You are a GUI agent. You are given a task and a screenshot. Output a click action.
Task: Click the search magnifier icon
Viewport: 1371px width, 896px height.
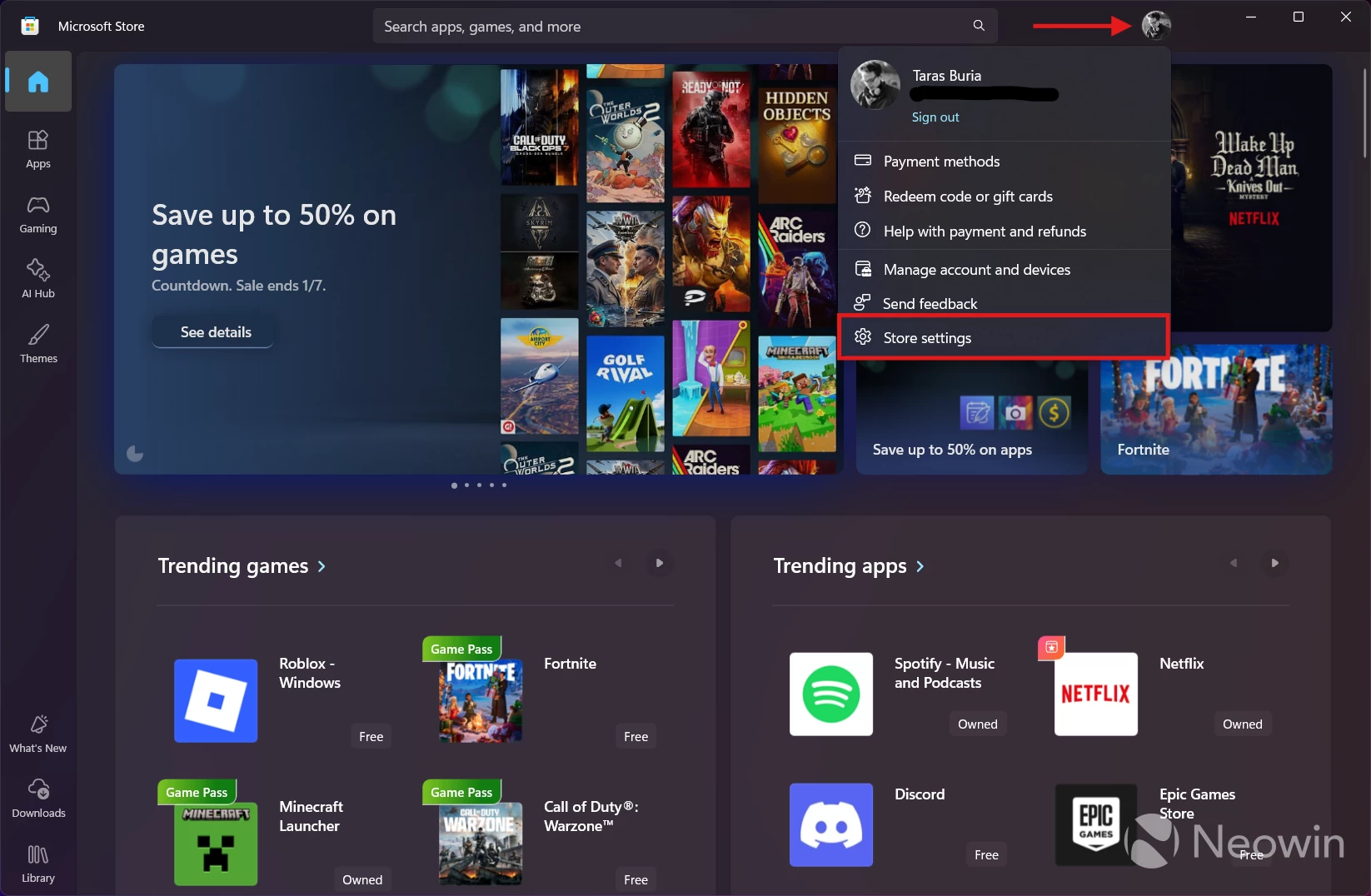tap(979, 26)
